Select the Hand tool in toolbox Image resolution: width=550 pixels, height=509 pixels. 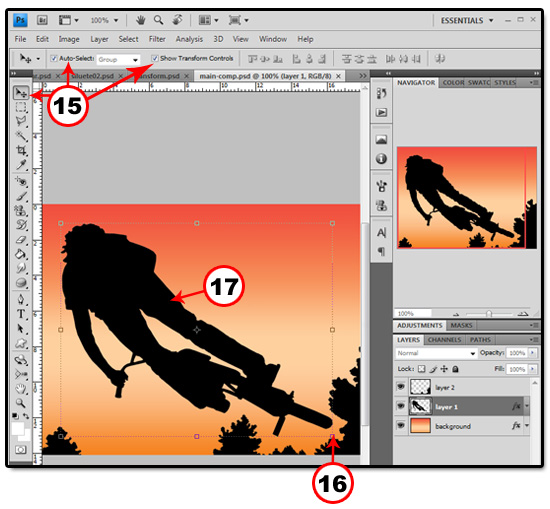pos(21,388)
